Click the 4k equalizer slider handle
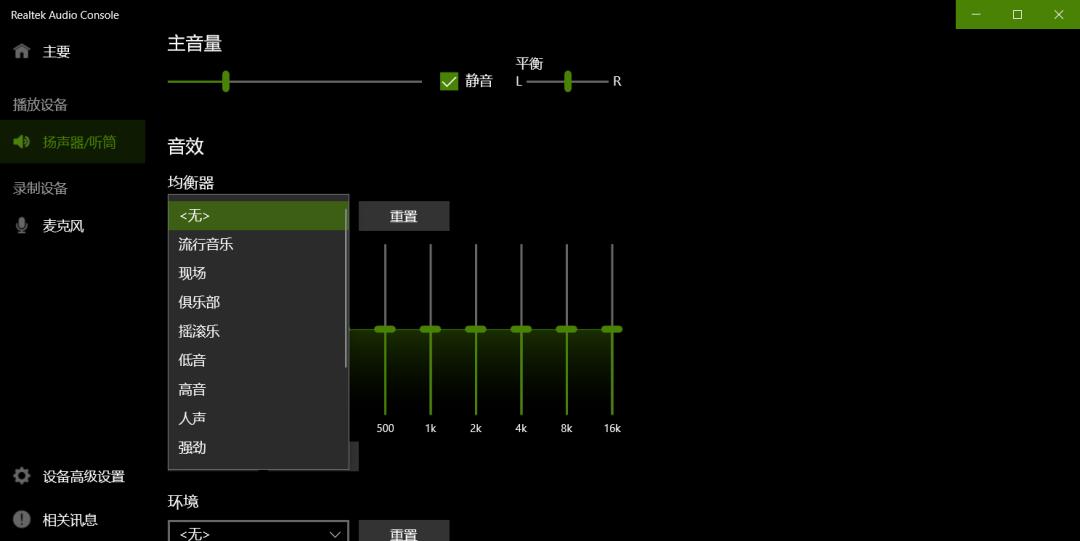1080x541 pixels. tap(521, 329)
